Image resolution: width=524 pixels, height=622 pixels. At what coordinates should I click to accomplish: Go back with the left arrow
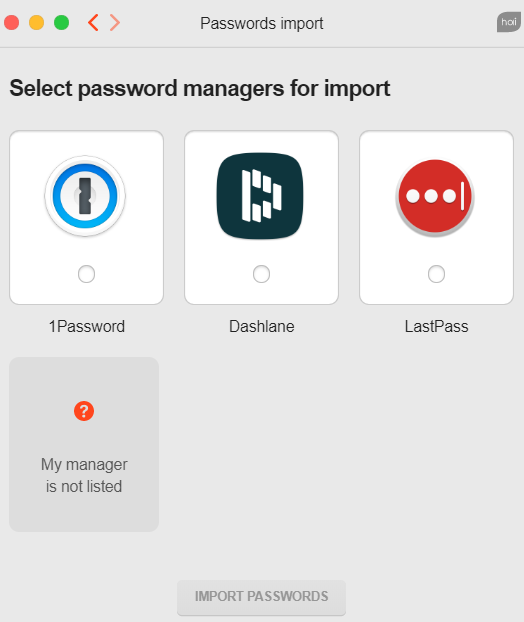[x=93, y=23]
